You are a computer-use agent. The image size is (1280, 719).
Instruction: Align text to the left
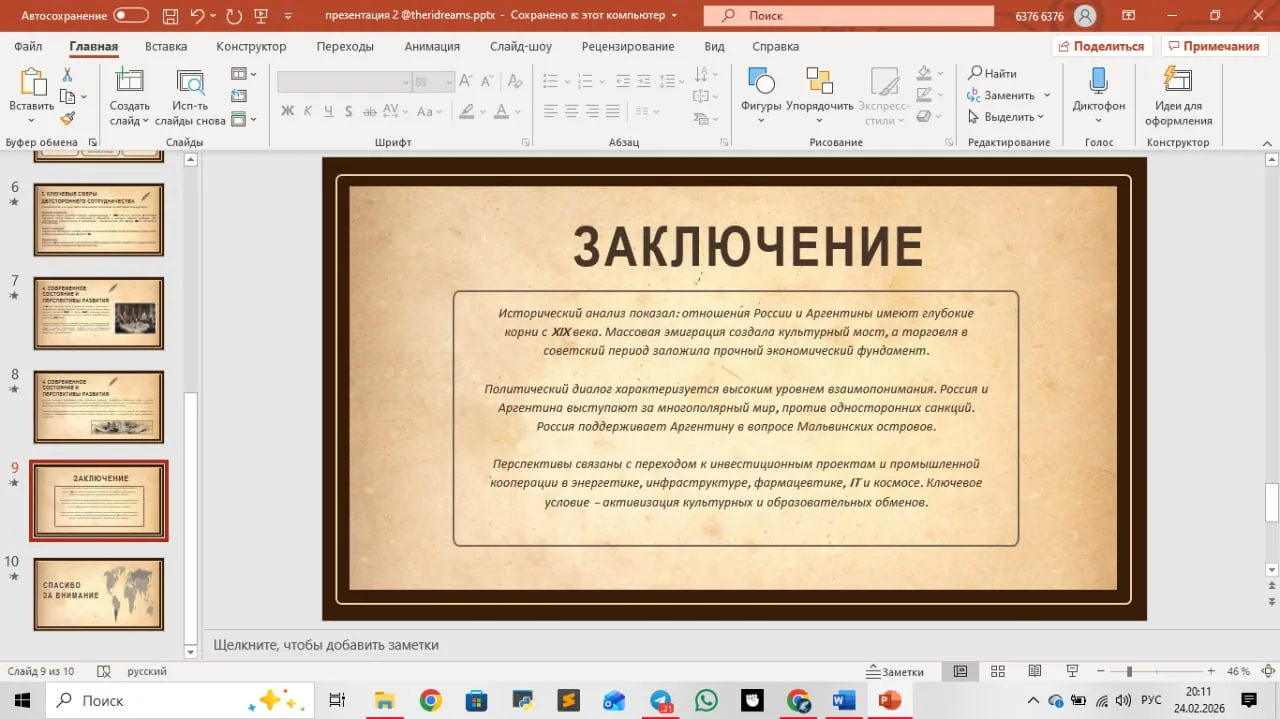[550, 111]
